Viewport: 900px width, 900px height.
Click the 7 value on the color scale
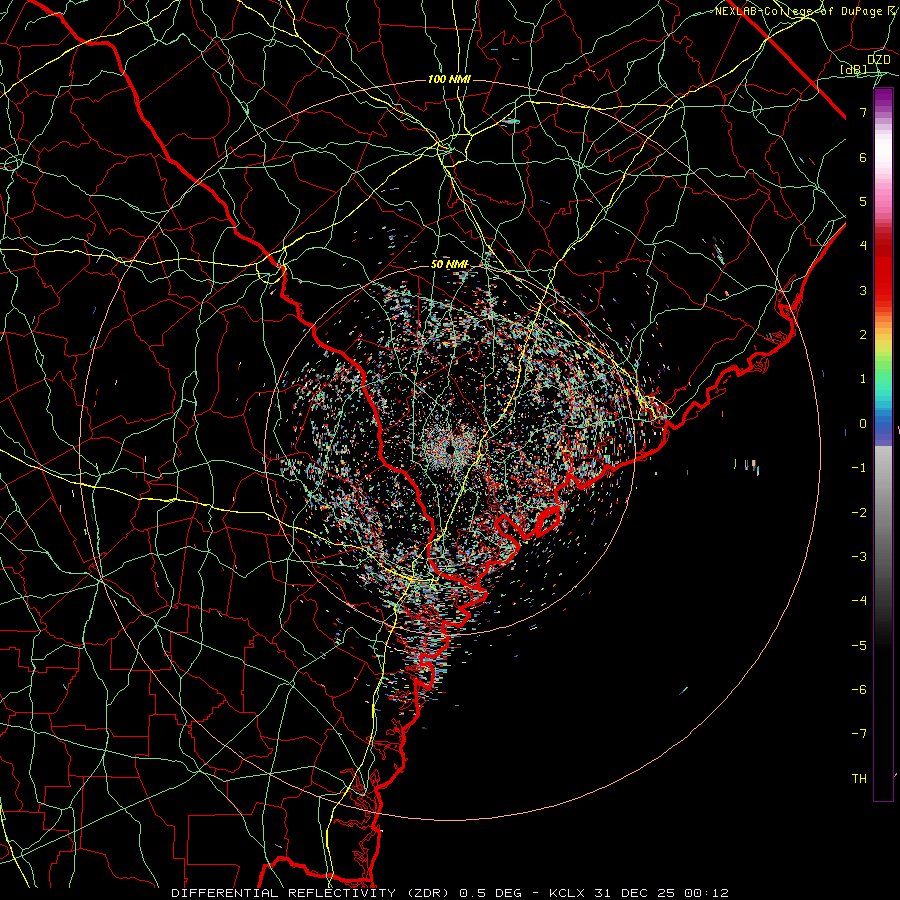tap(863, 112)
